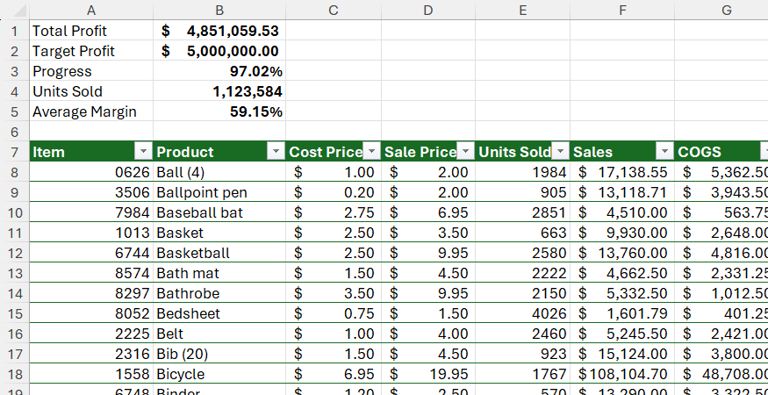Click the Progress label cell
The height and width of the screenshot is (395, 768).
tap(91, 71)
